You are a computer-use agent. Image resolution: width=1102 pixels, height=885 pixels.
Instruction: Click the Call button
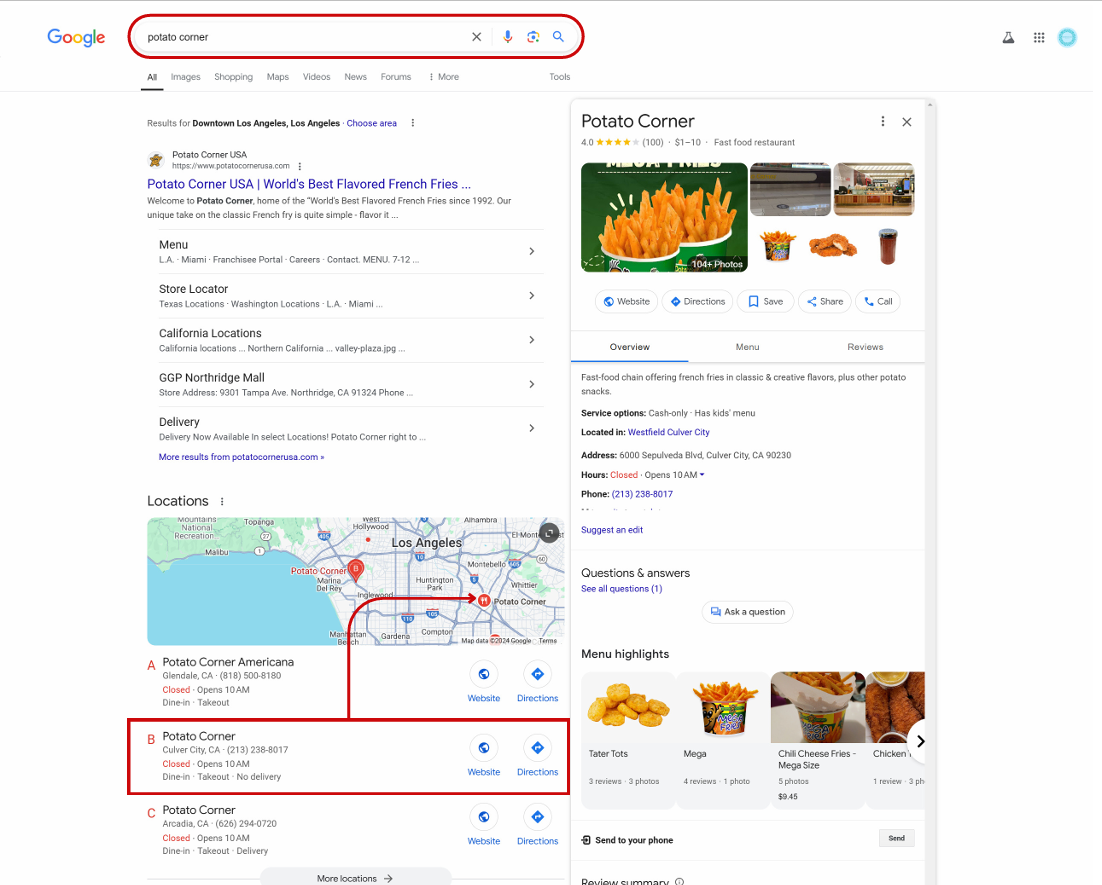pos(877,301)
